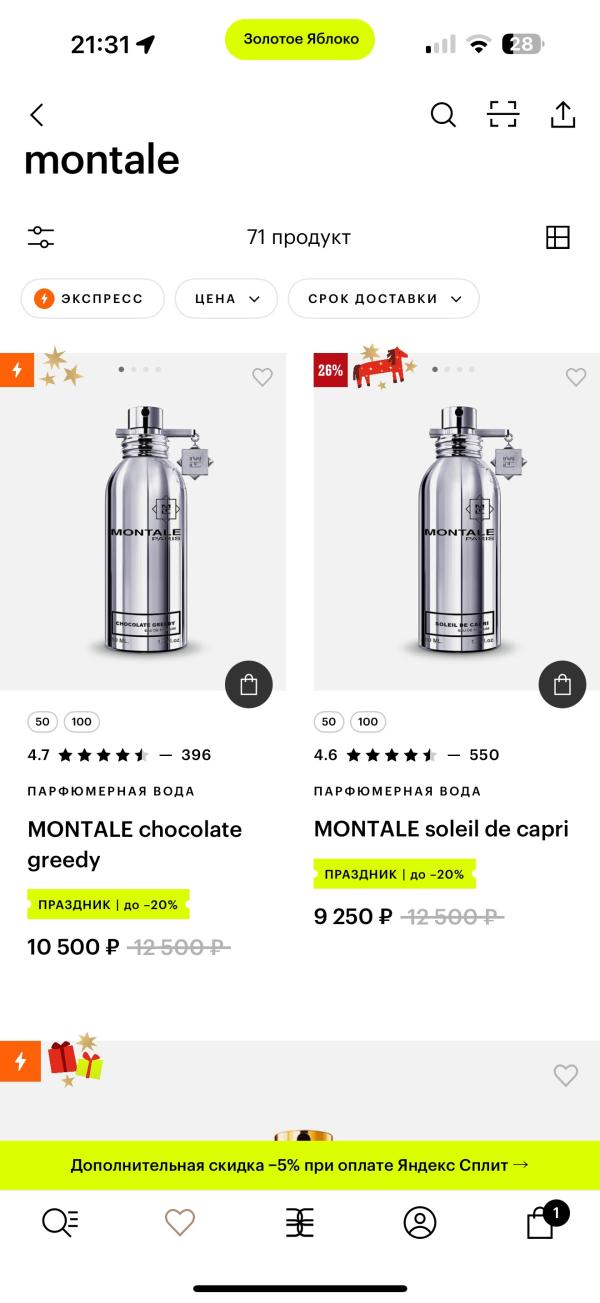Add chocolate greedy to shopping bag
This screenshot has width=600, height=1303.
248,685
